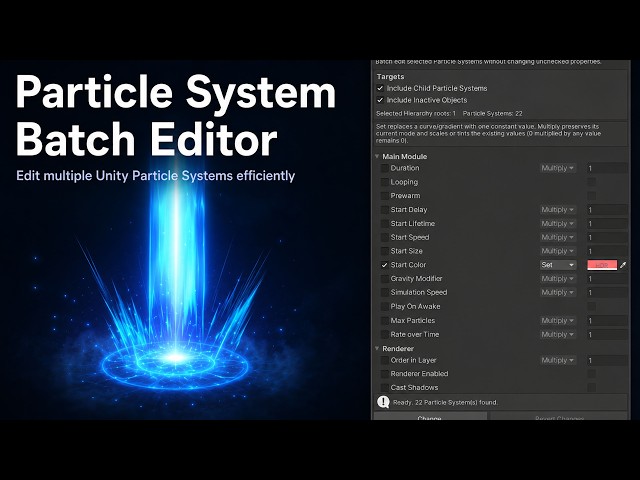Open the Start Color Set dropdown

coord(558,265)
